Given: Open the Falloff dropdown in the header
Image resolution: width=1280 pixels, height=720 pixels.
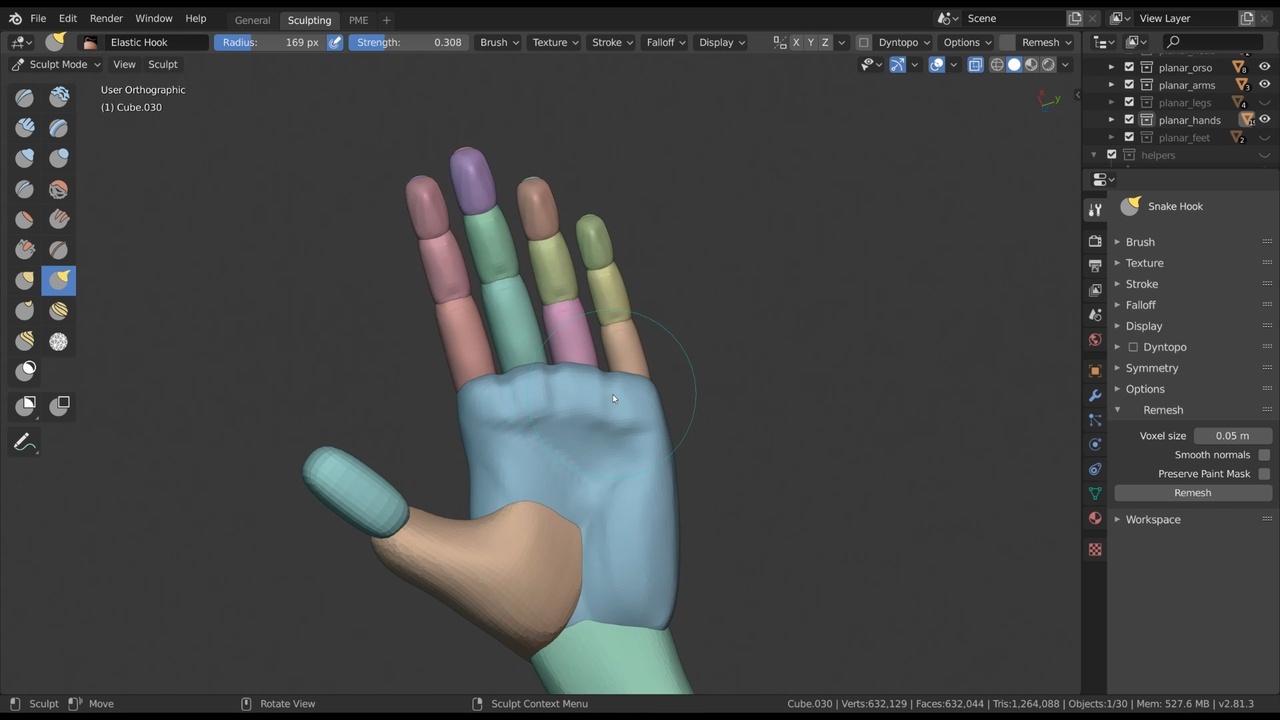Looking at the screenshot, I should 664,42.
